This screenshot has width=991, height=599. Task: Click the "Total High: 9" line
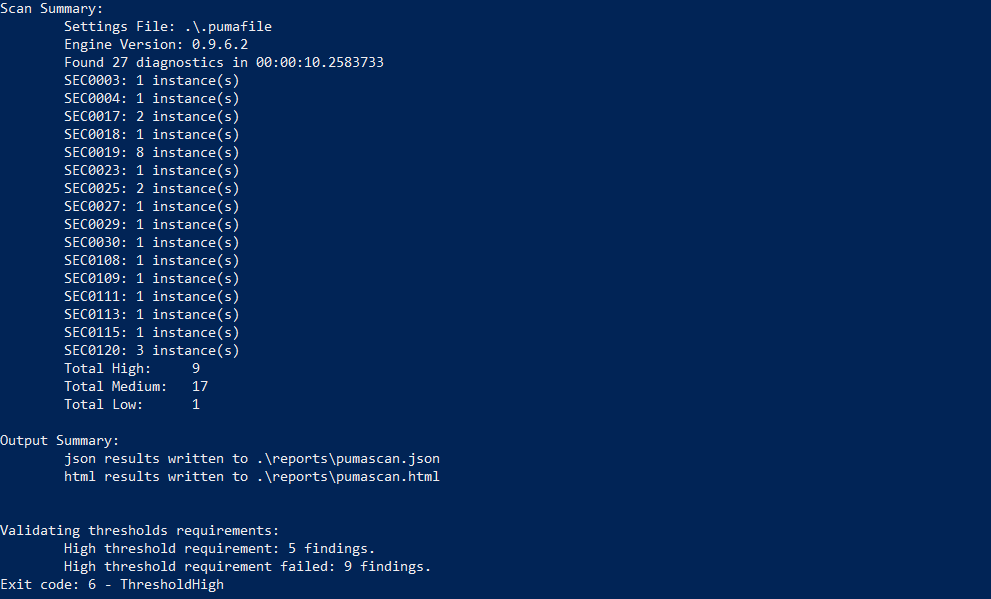[131, 368]
